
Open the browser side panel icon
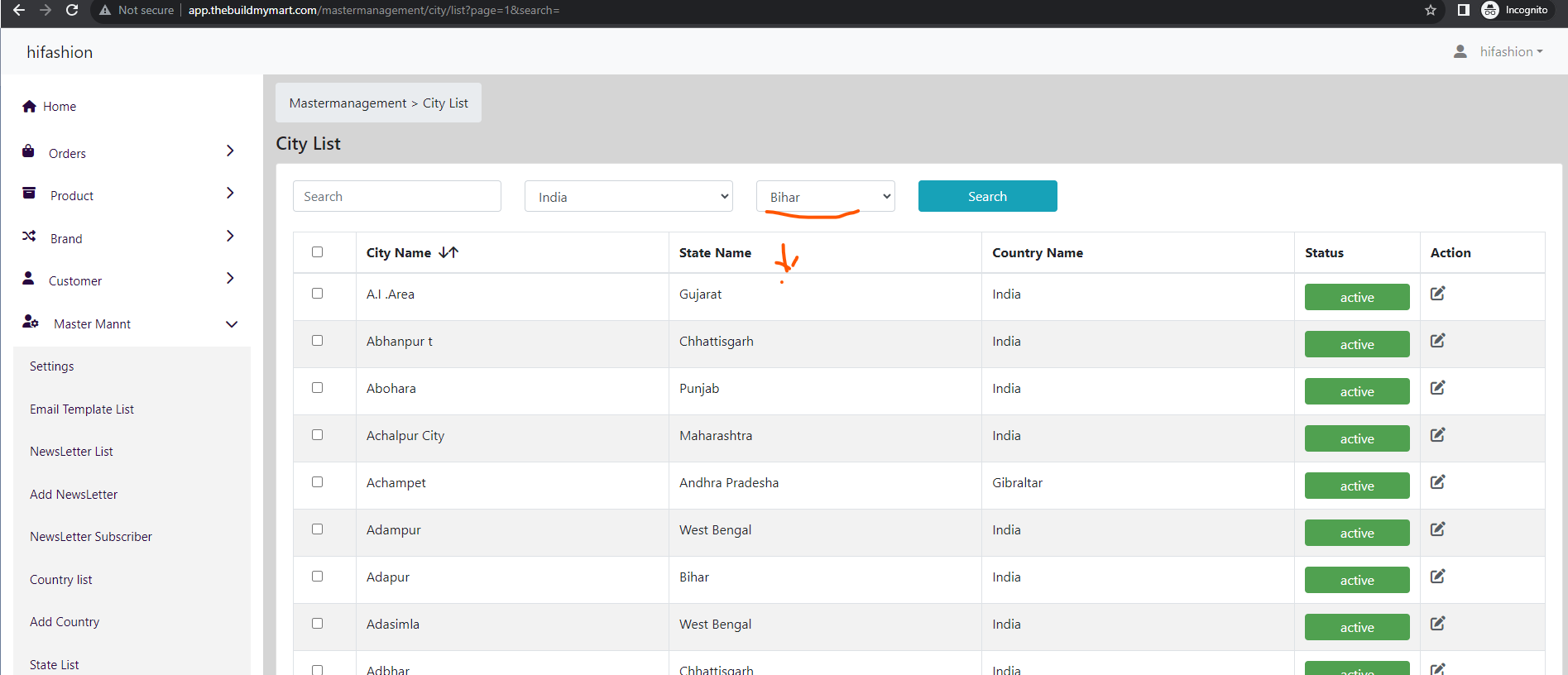pyautogui.click(x=1463, y=10)
